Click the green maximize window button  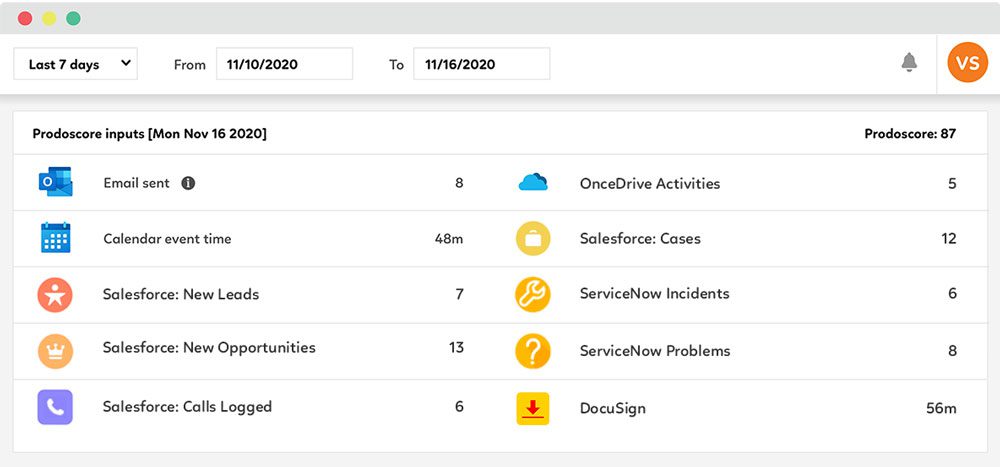(x=73, y=19)
